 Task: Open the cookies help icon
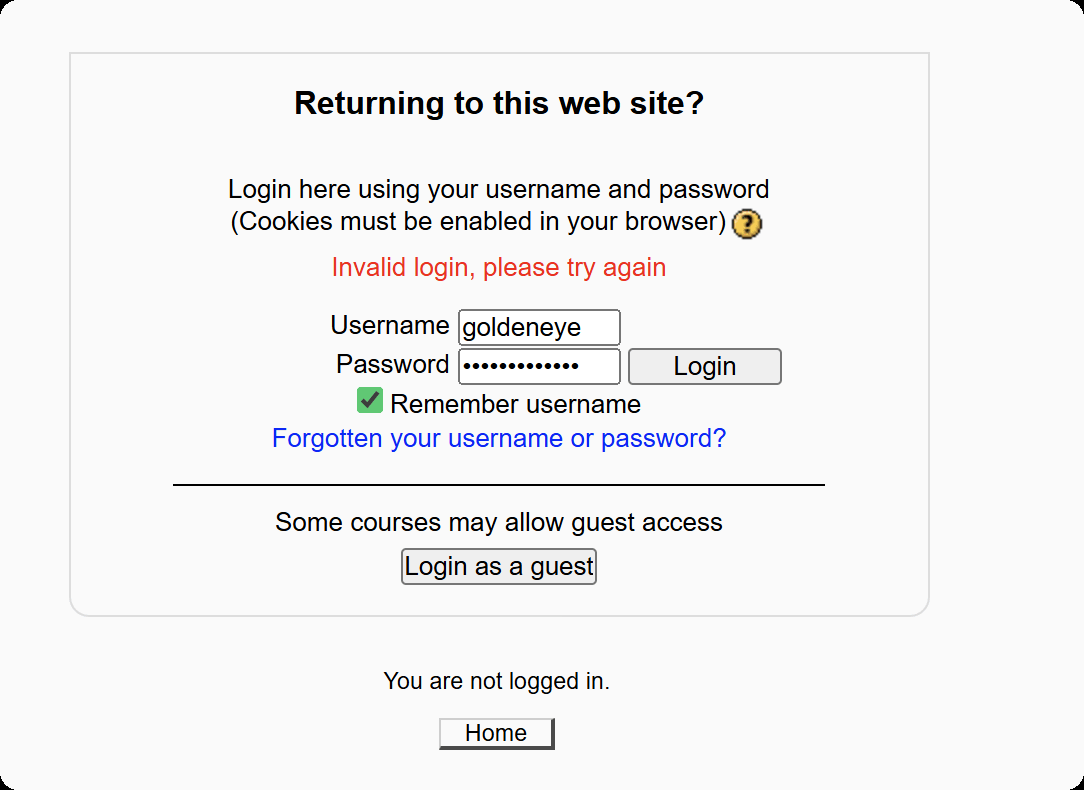click(x=746, y=224)
